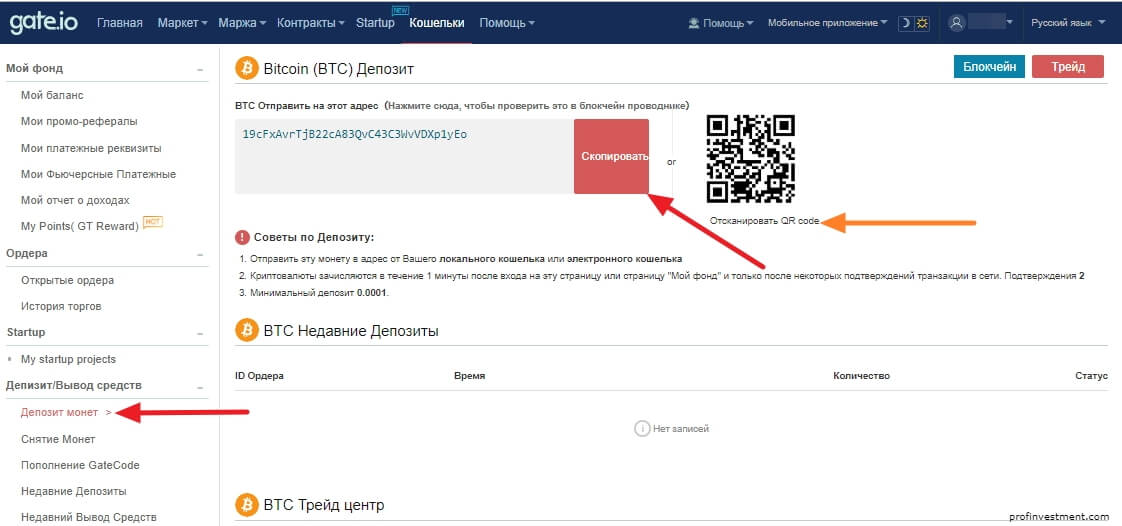Collapse the Ордера sidebar section
This screenshot has height=526, width=1122.
coord(200,254)
